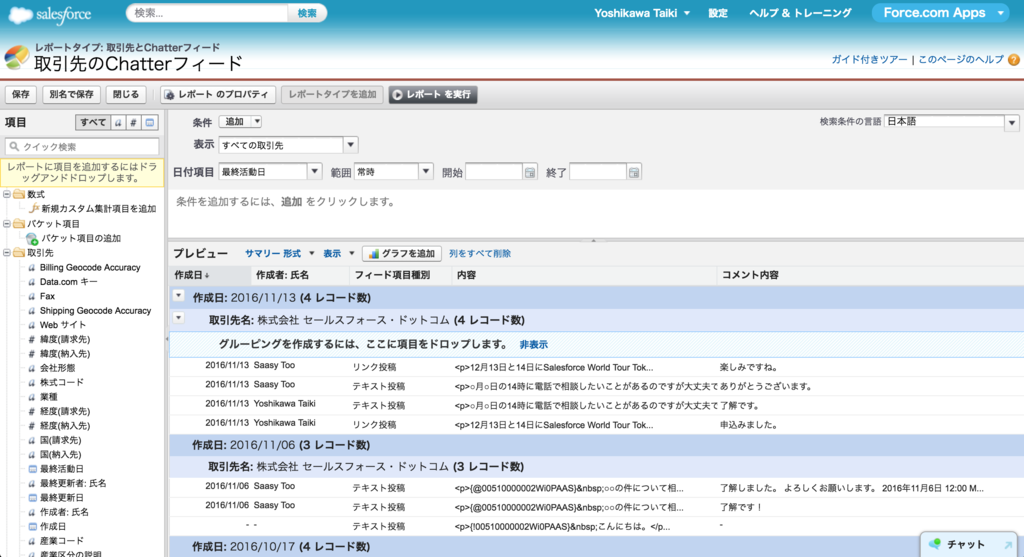Click the レポートタイプを追加 button
1024x557 pixels.
pos(332,94)
